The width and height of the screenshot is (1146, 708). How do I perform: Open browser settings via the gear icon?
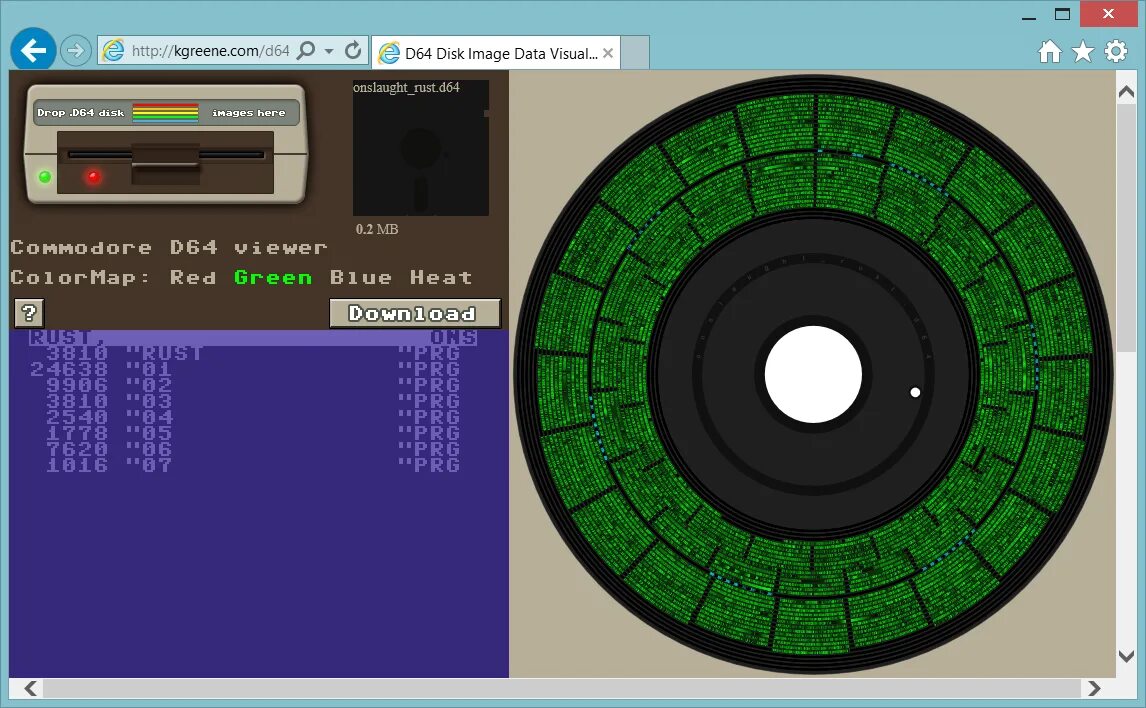pos(1116,50)
